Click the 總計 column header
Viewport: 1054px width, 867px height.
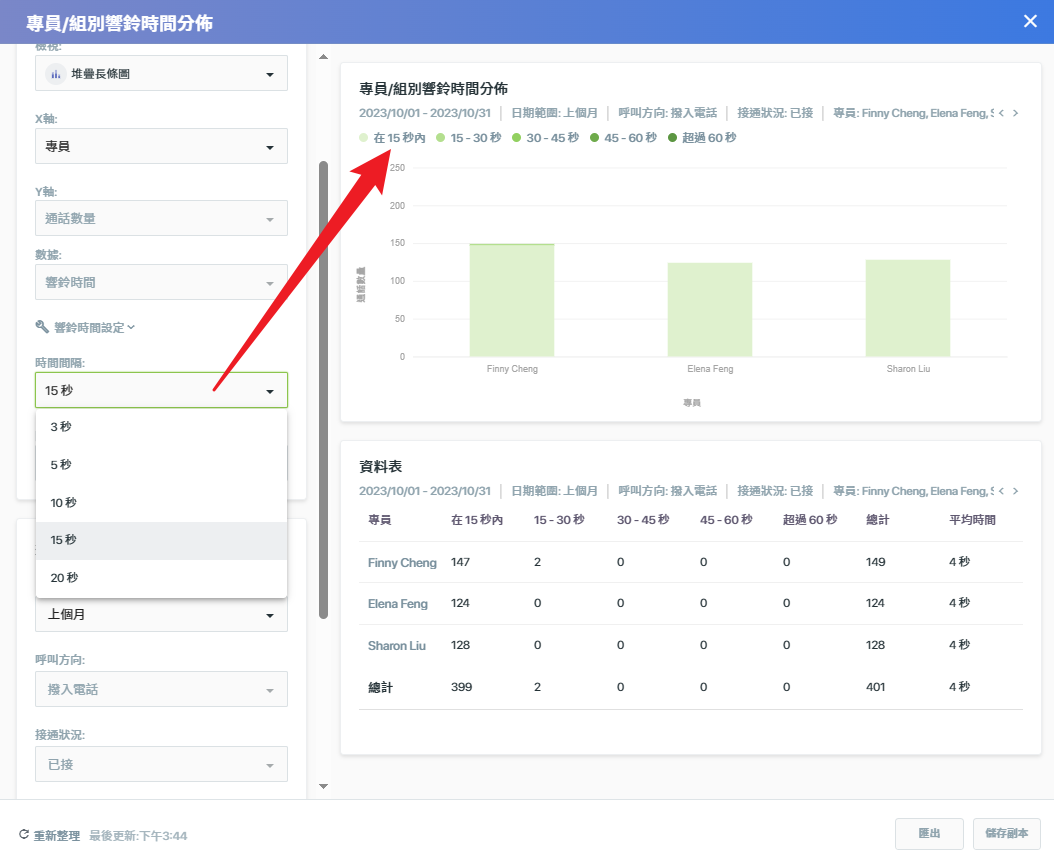(878, 520)
